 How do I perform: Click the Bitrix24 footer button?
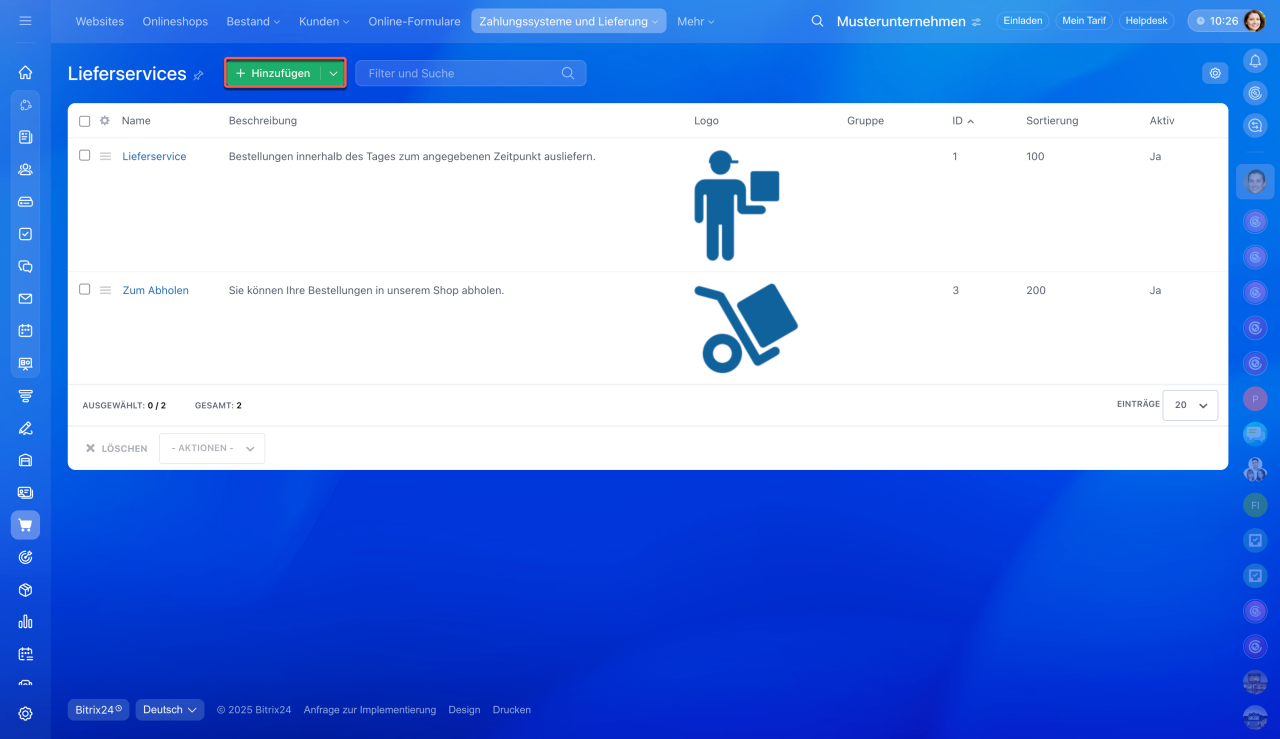[98, 710]
